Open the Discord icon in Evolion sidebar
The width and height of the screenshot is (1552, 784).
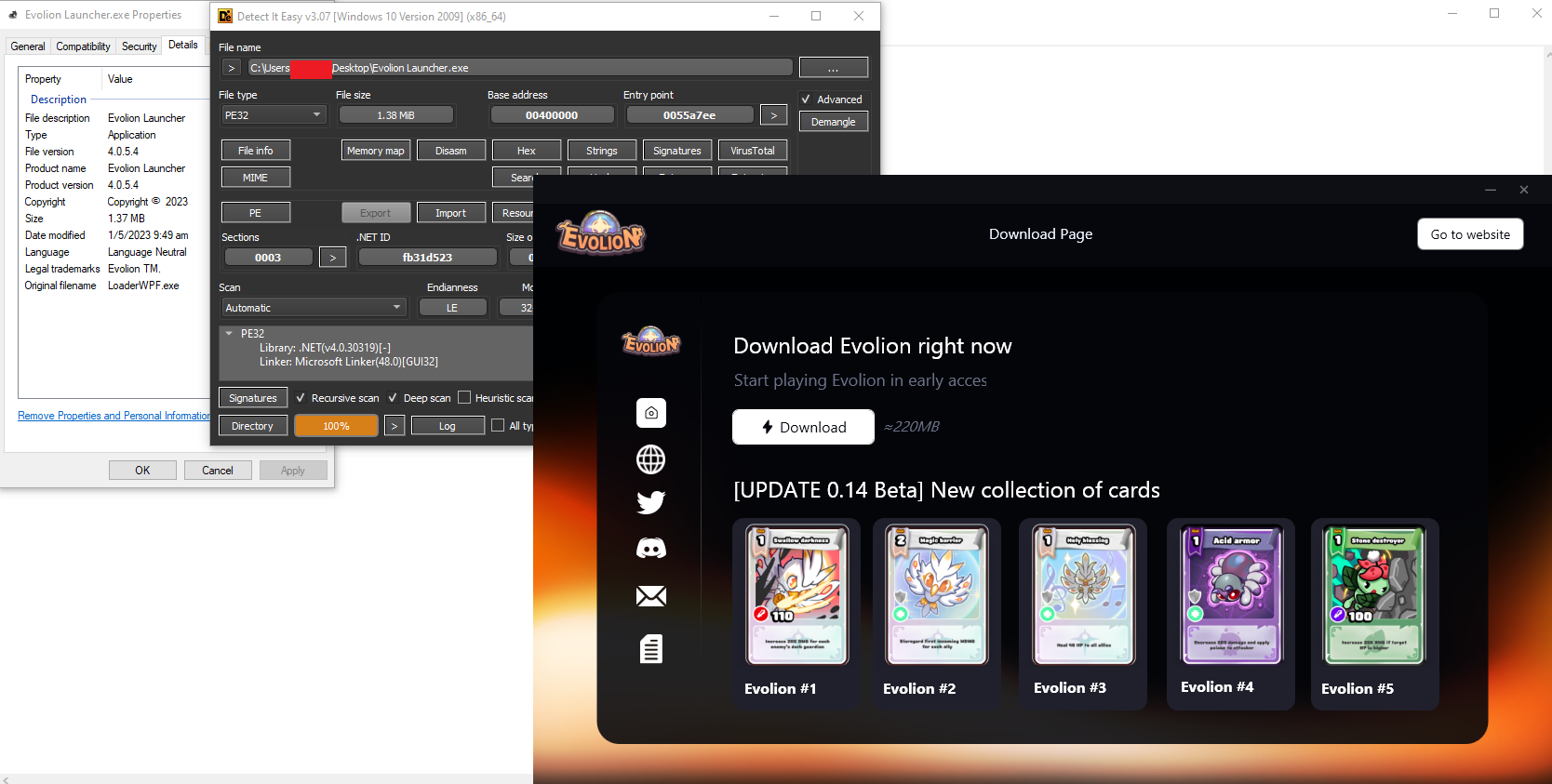650,549
